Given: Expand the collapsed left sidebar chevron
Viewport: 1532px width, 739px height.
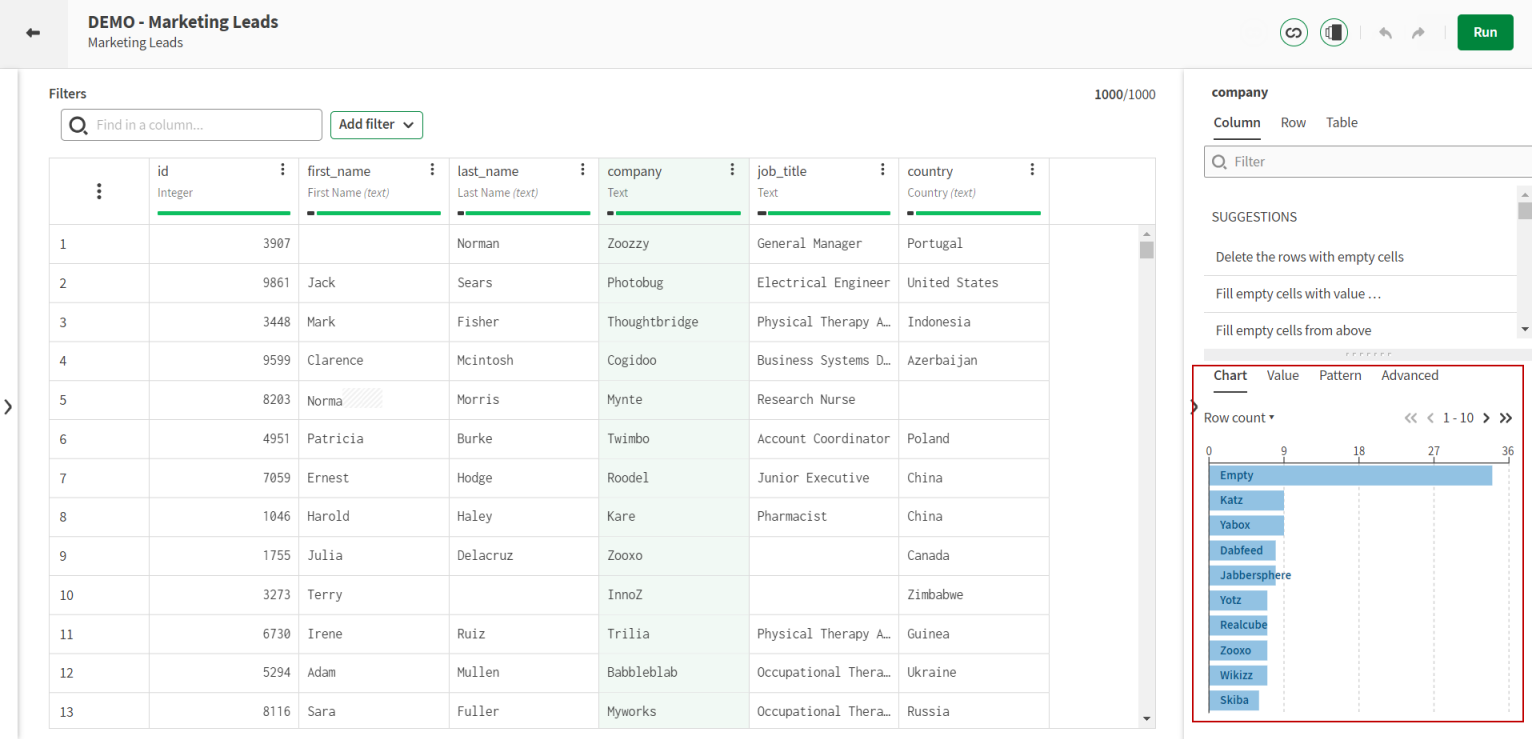Looking at the screenshot, I should (x=8, y=407).
